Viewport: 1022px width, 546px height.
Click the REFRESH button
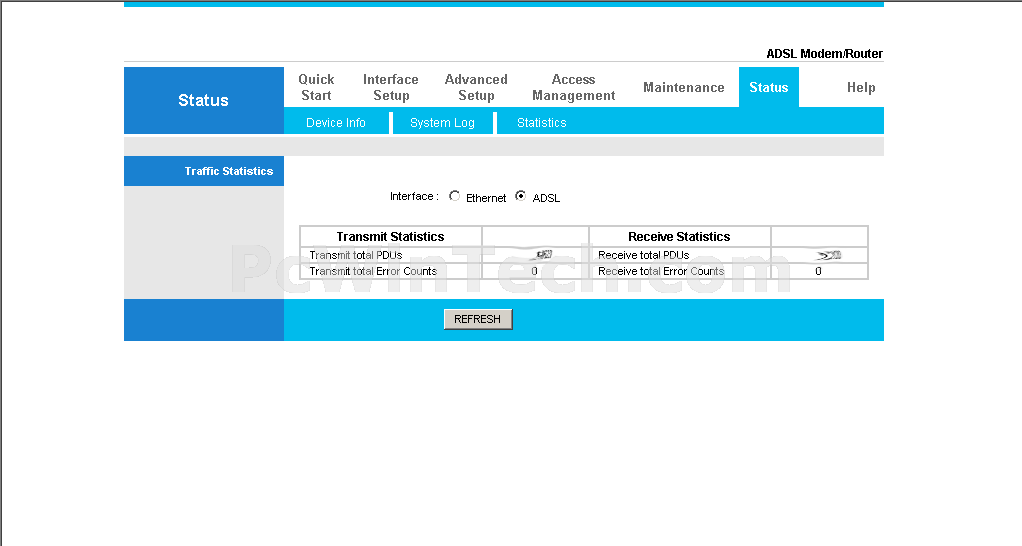point(478,319)
